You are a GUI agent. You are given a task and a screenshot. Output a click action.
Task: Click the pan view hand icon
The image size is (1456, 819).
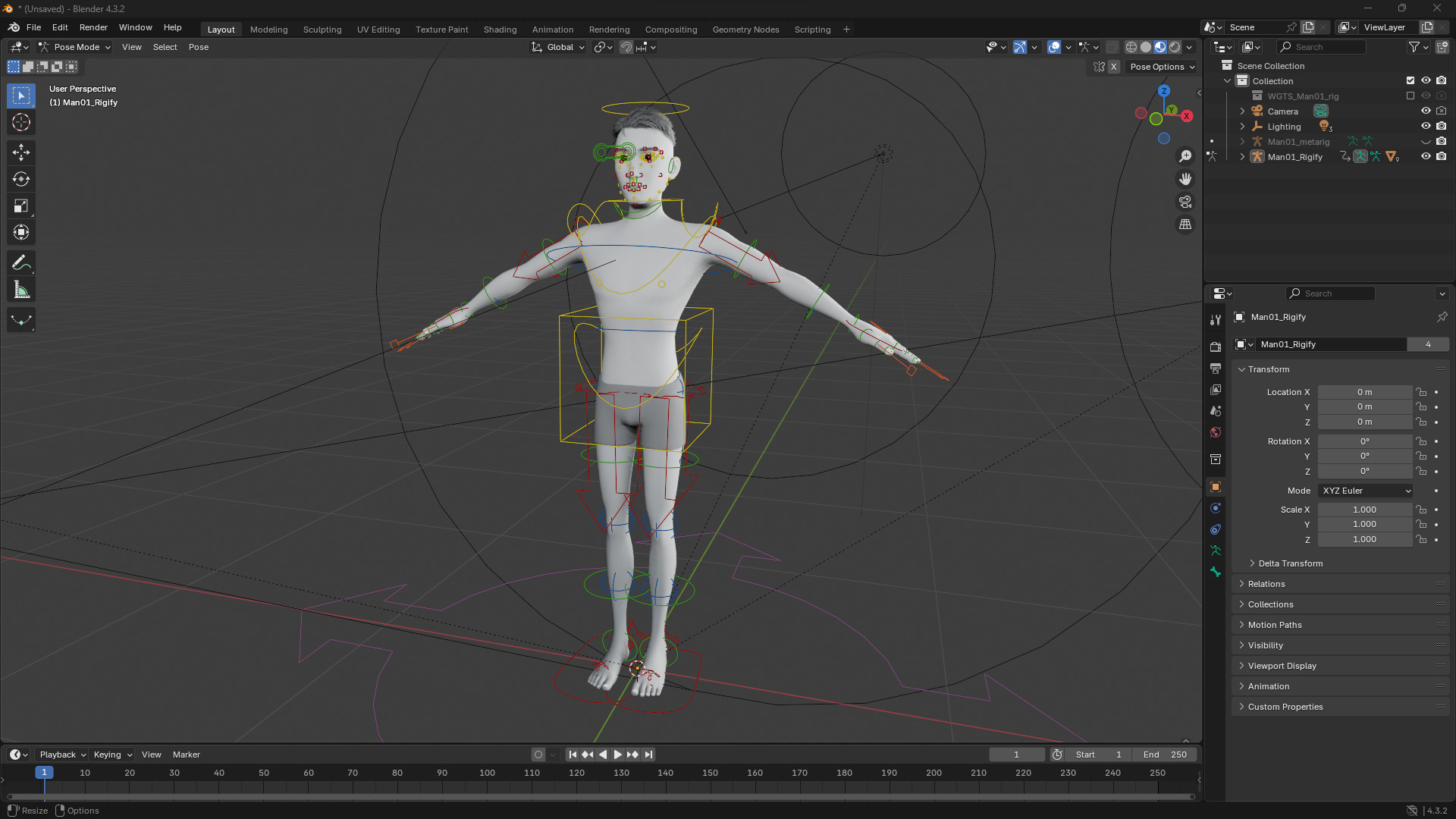pos(1185,179)
